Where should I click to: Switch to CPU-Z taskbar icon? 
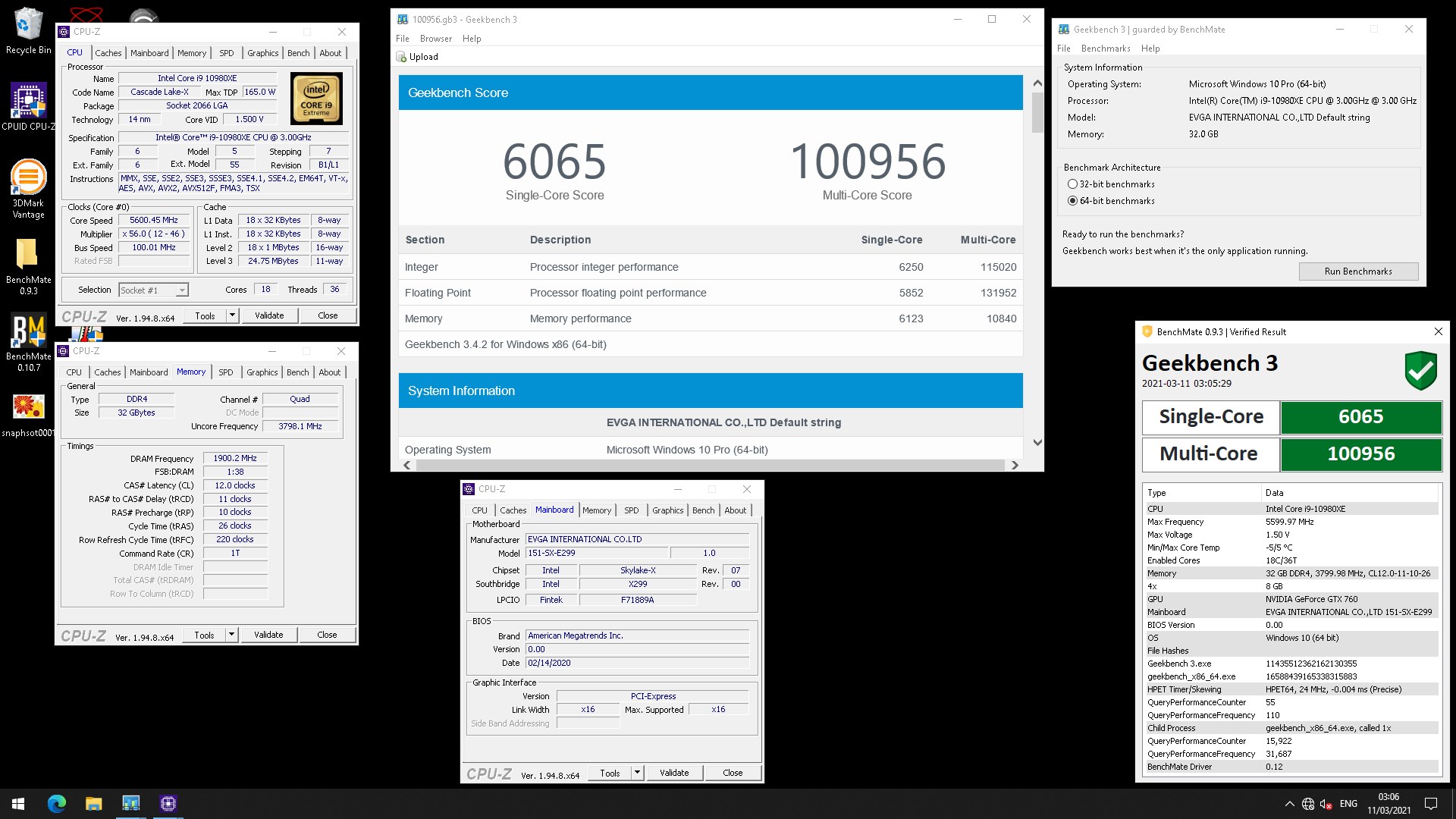(x=168, y=803)
